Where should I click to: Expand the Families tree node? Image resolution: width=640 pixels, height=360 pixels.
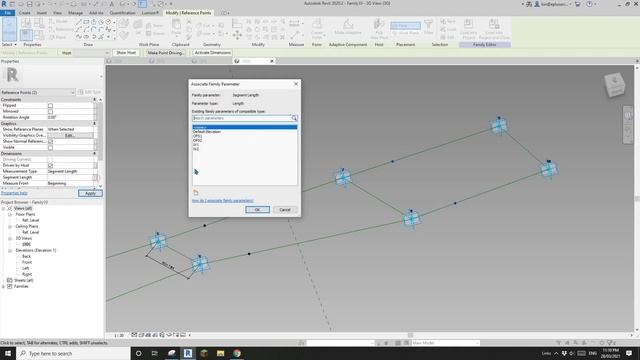(4, 287)
